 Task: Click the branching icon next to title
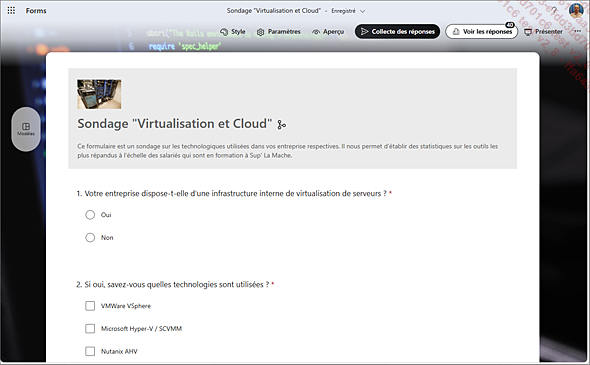coord(281,125)
